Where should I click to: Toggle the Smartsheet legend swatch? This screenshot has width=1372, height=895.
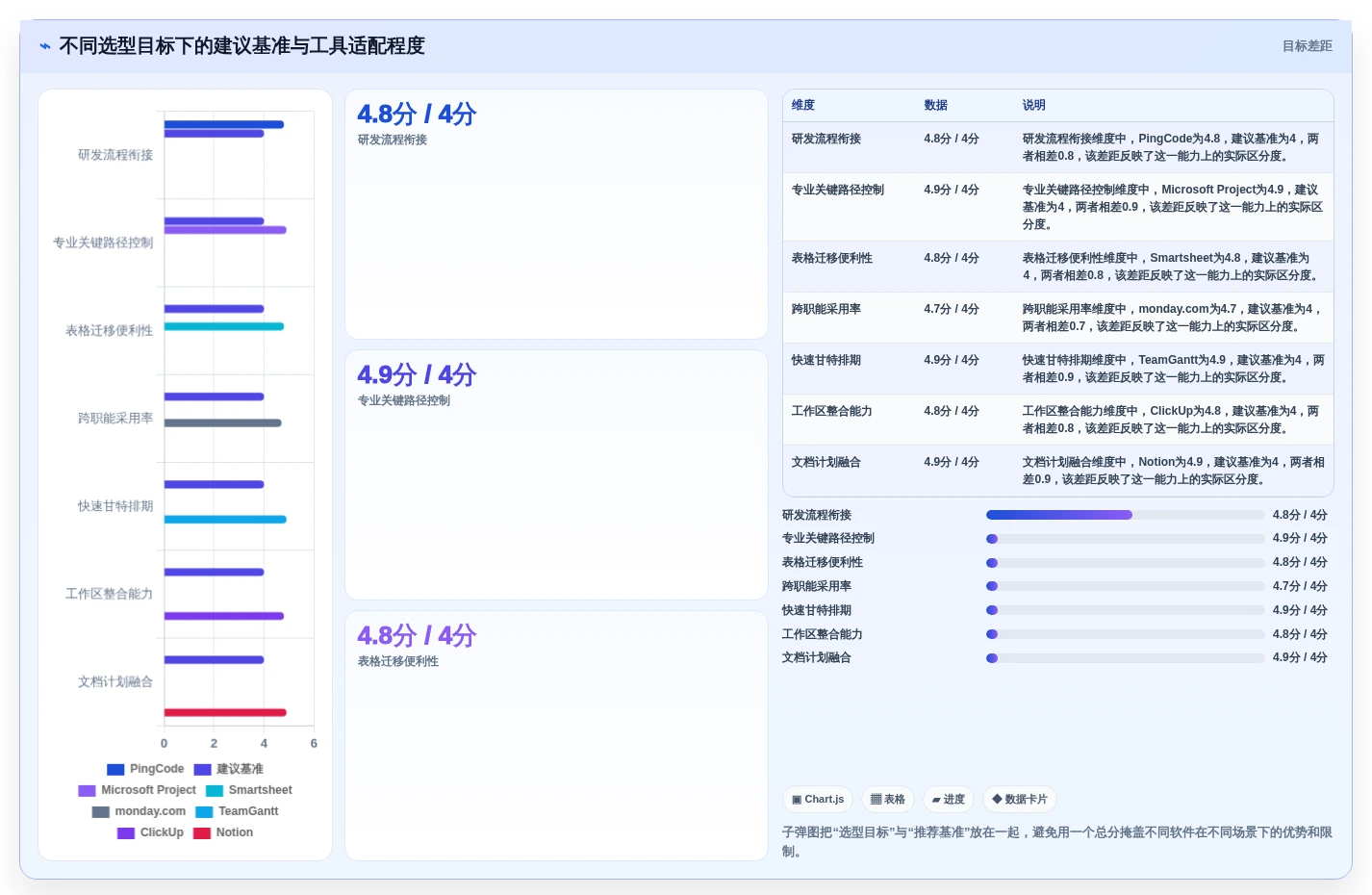click(x=214, y=791)
